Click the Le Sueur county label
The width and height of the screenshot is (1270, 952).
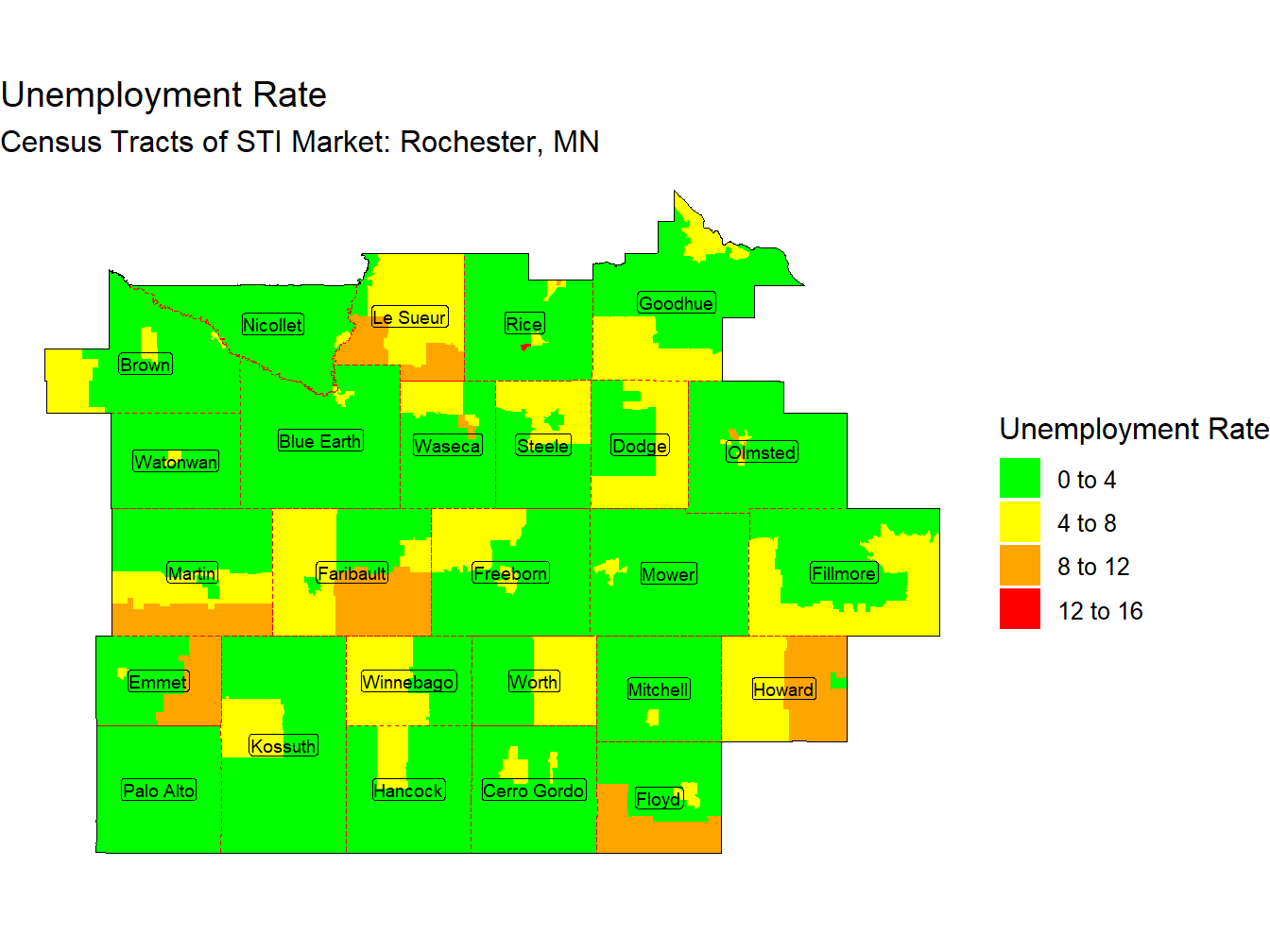click(409, 317)
